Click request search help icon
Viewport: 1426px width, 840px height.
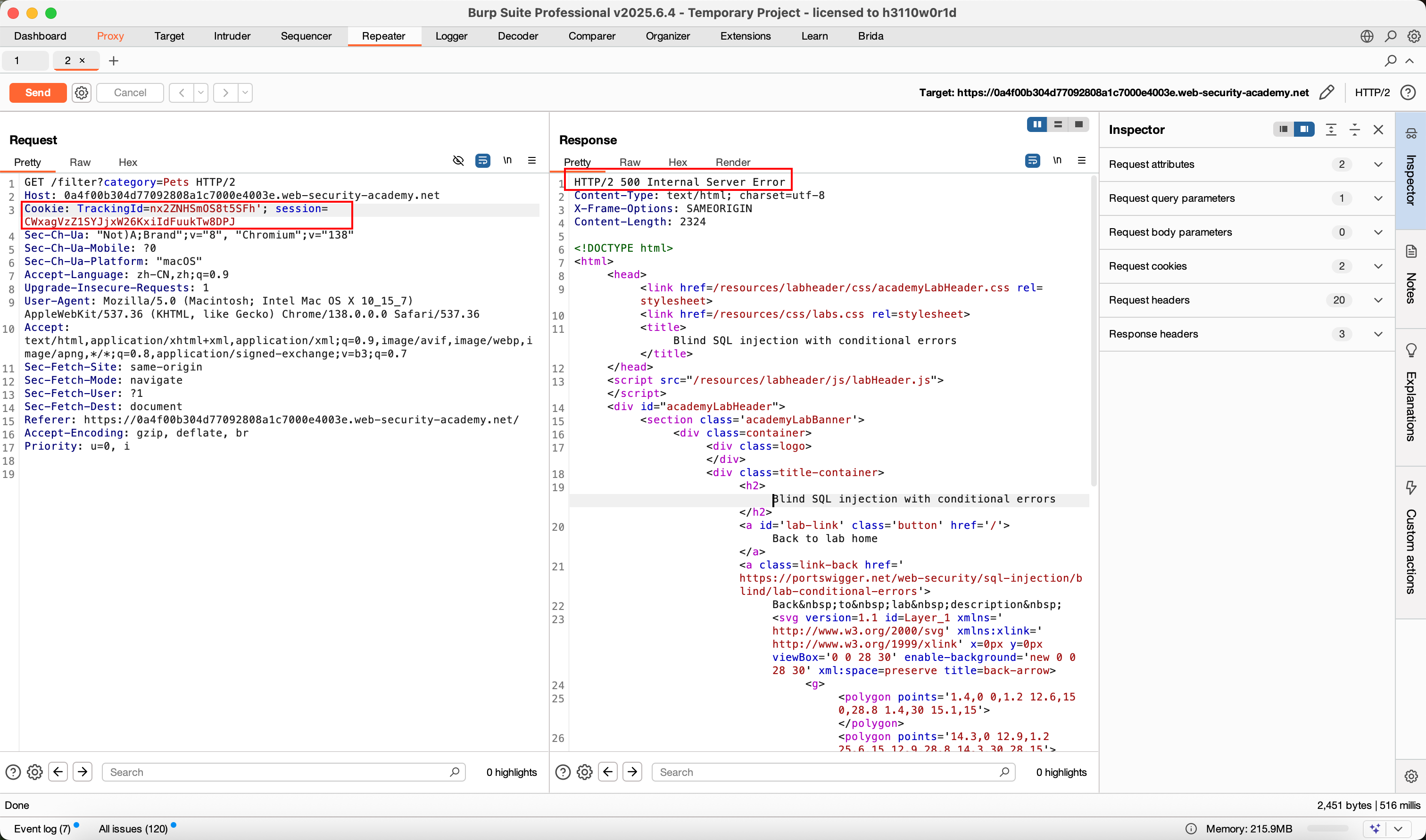[x=13, y=772]
